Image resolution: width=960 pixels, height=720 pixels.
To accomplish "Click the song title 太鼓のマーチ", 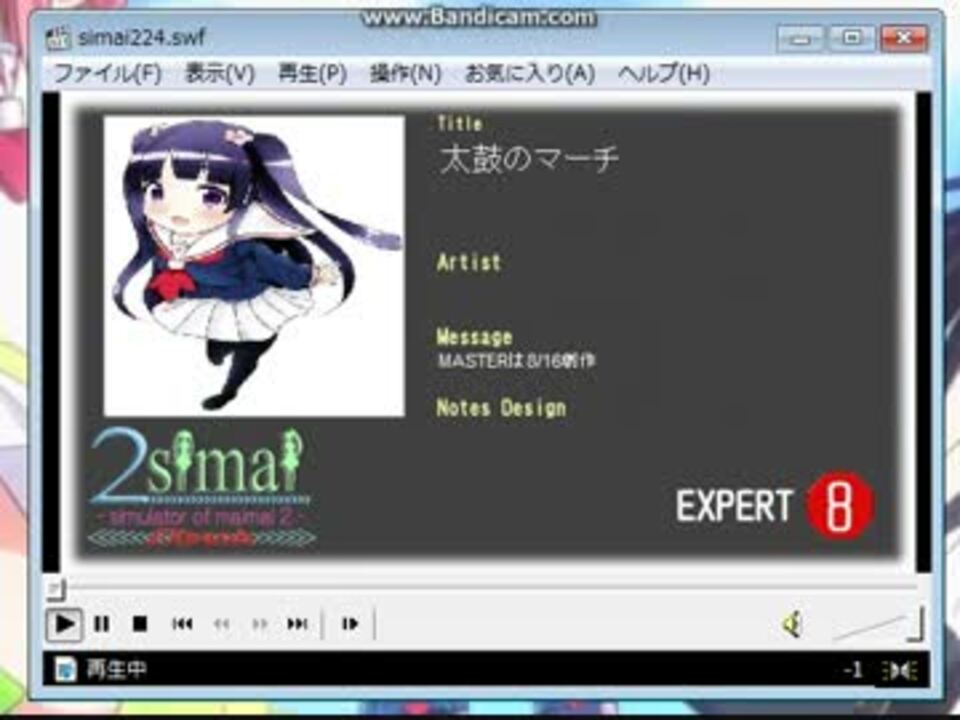I will point(529,160).
